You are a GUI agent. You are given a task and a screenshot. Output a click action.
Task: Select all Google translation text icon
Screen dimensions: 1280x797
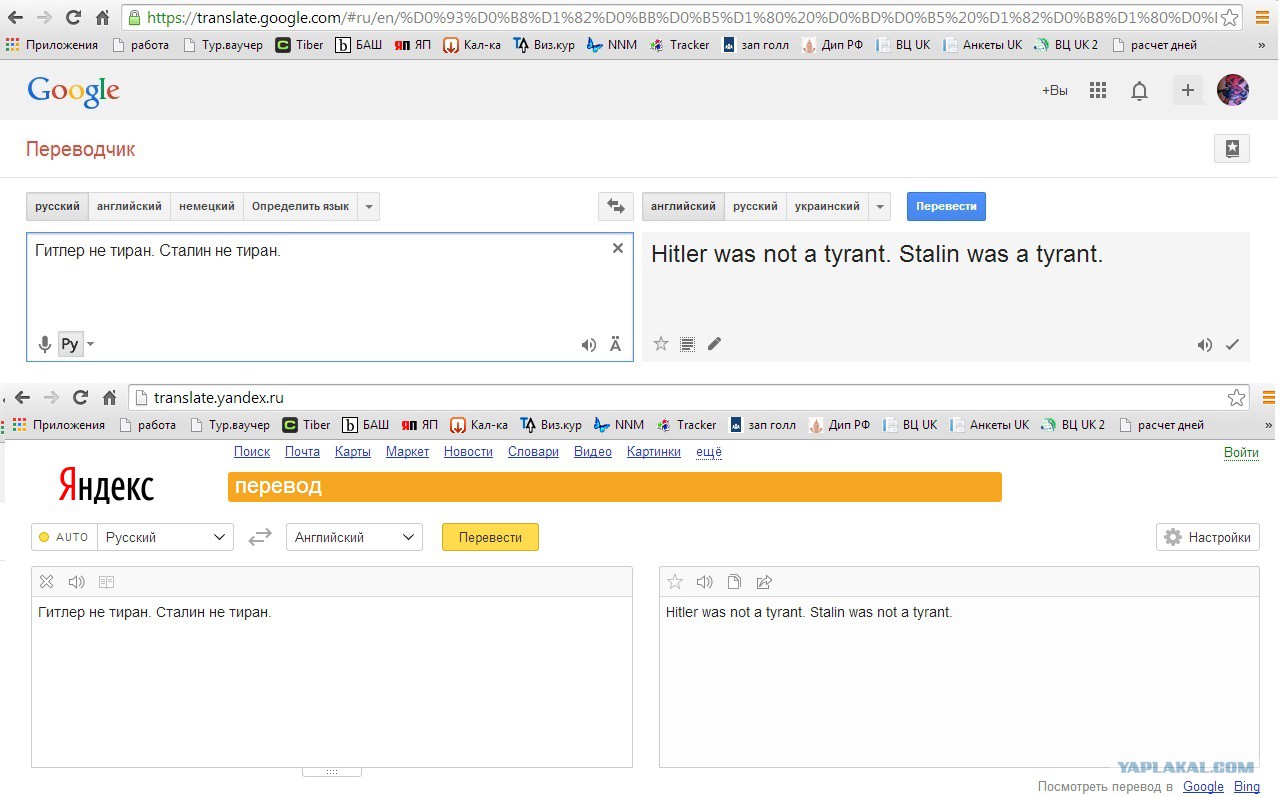click(687, 344)
